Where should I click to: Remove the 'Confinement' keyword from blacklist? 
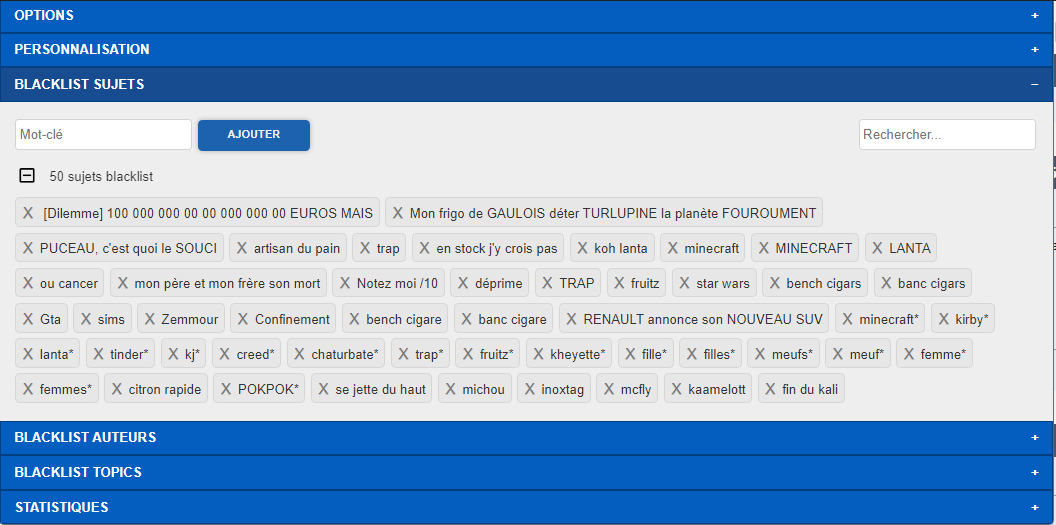pos(244,319)
